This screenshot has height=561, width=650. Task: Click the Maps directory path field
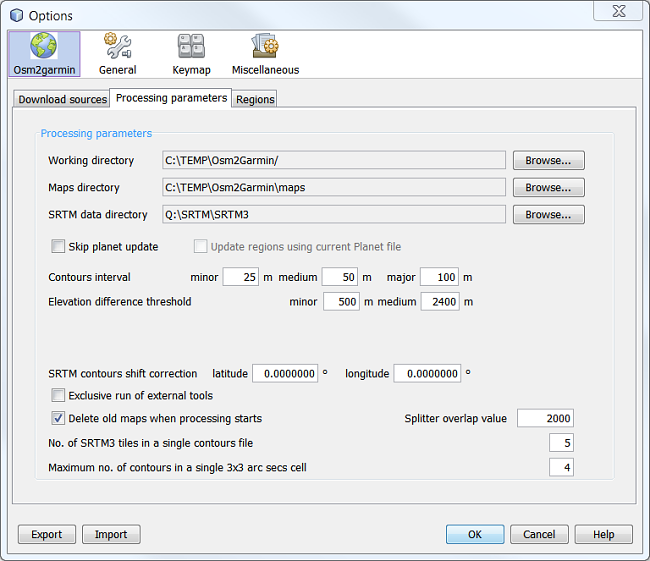[334, 187]
